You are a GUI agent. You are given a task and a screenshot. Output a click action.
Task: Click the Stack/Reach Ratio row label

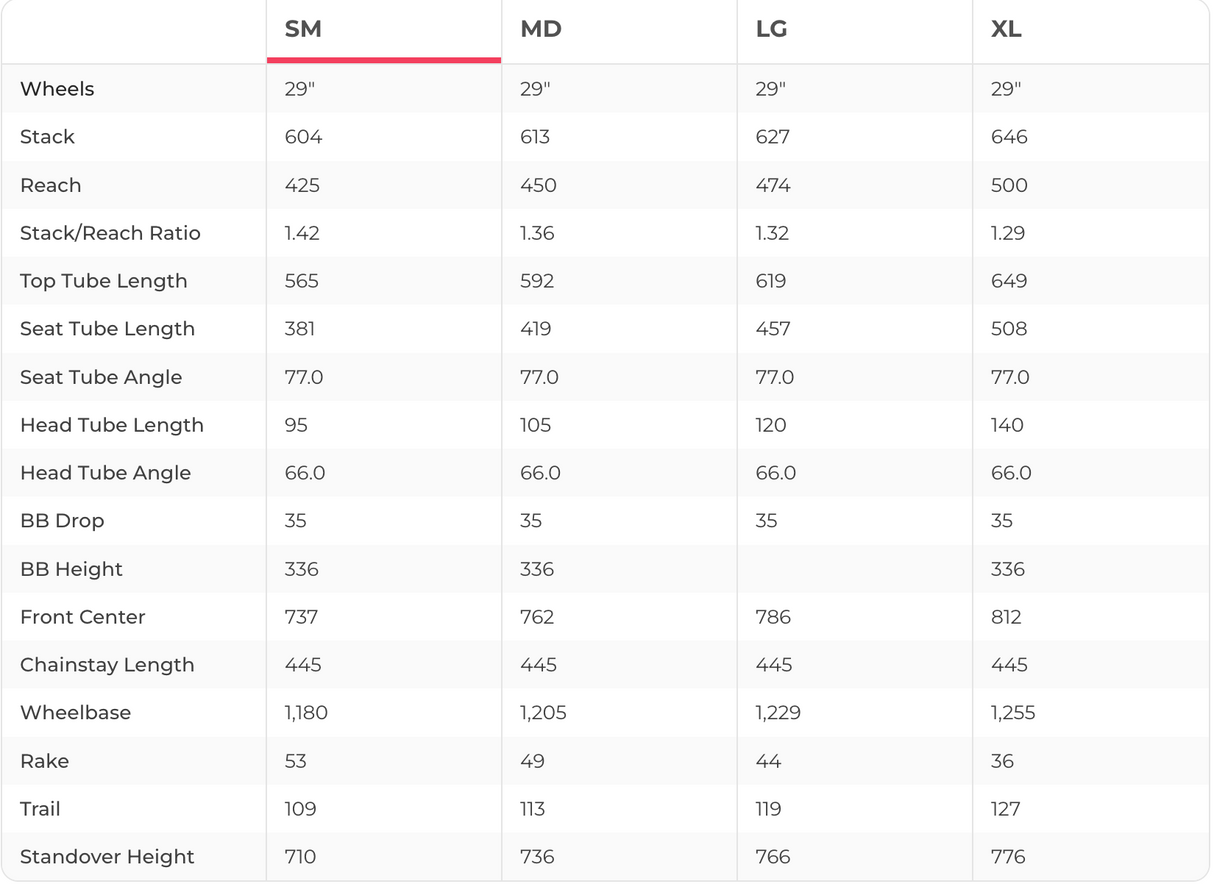click(110, 233)
